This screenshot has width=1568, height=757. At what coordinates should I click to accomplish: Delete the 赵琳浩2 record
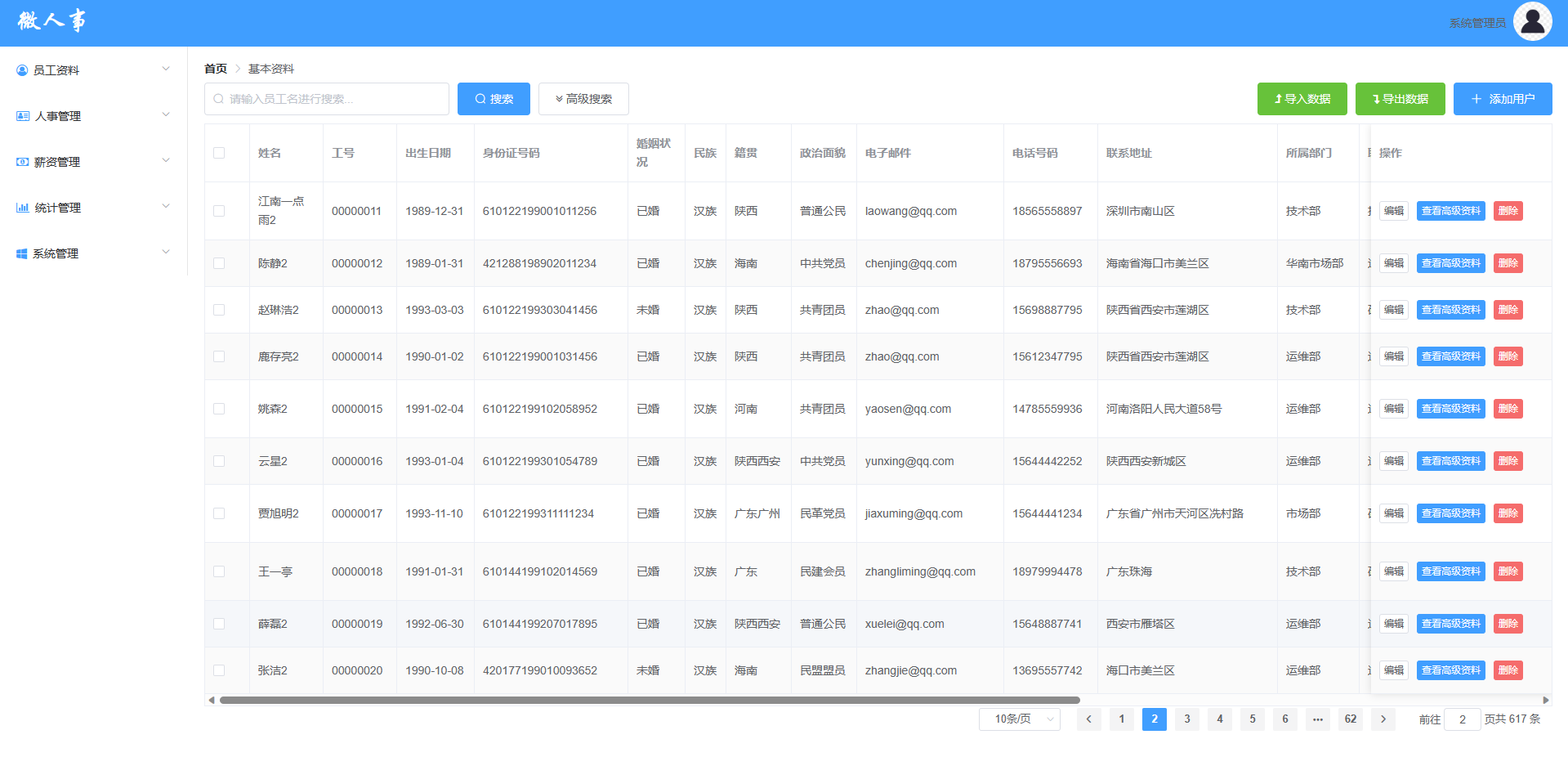pos(1508,310)
